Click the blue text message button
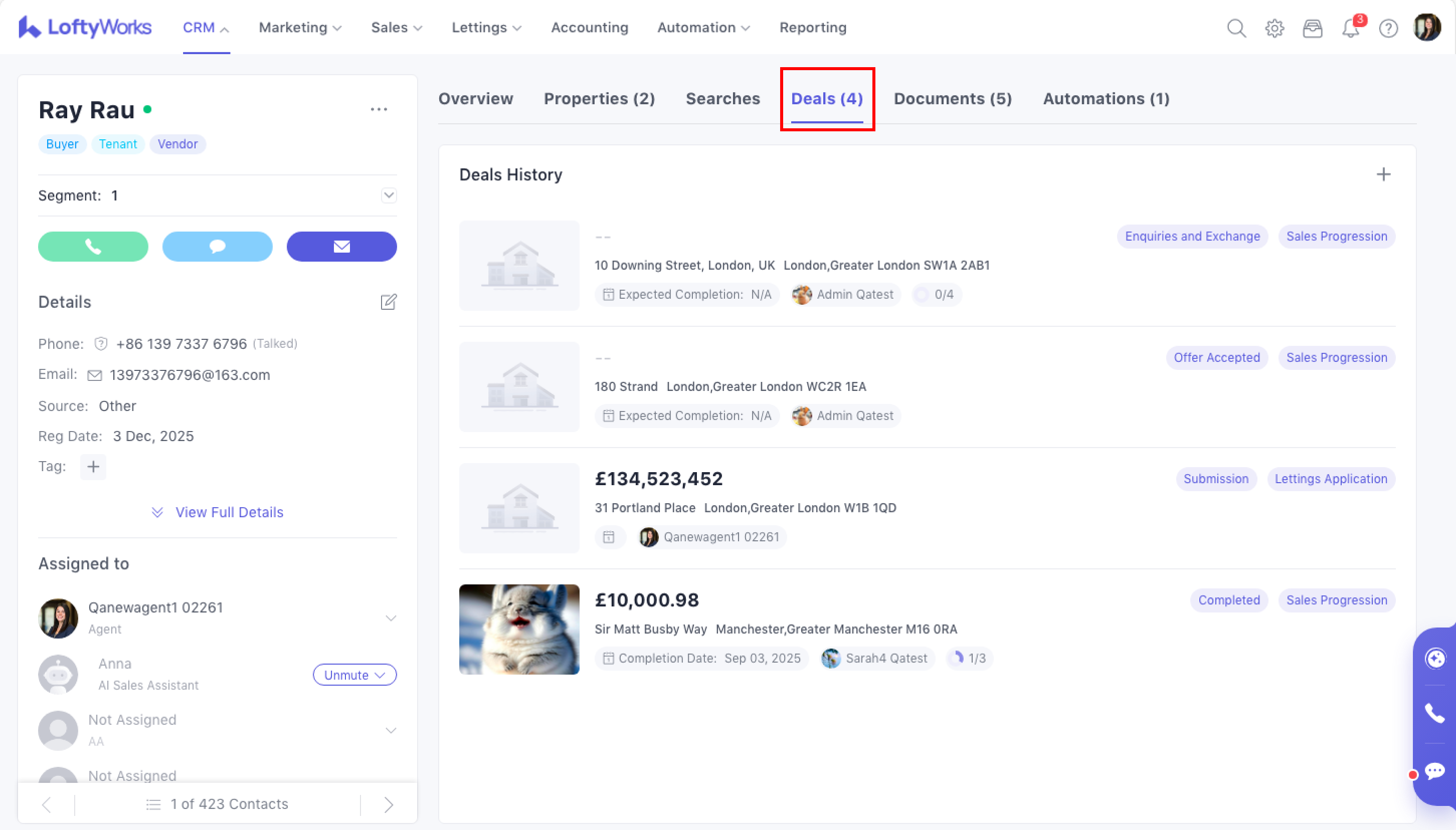The height and width of the screenshot is (830, 1456). coord(217,246)
